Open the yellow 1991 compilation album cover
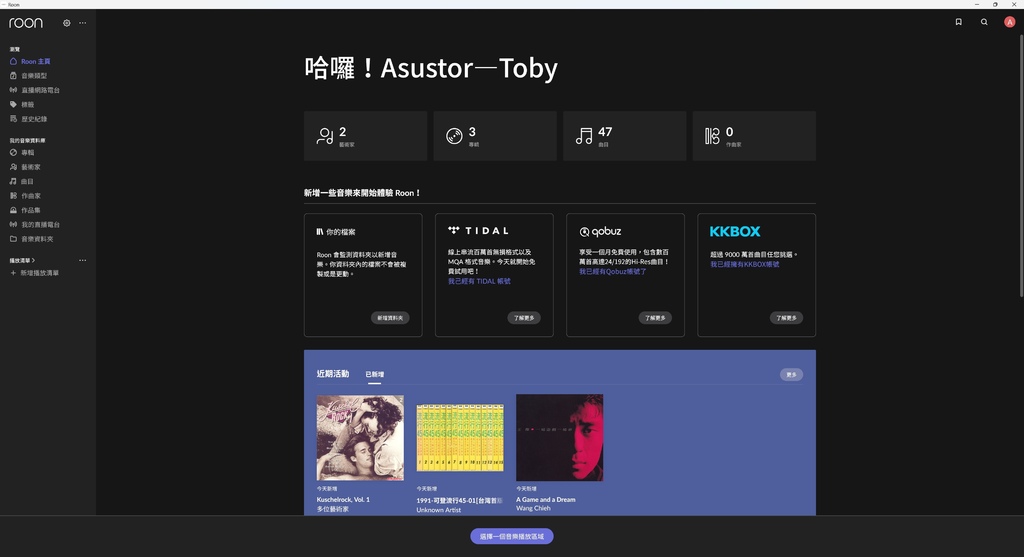The image size is (1024, 557). pos(460,438)
